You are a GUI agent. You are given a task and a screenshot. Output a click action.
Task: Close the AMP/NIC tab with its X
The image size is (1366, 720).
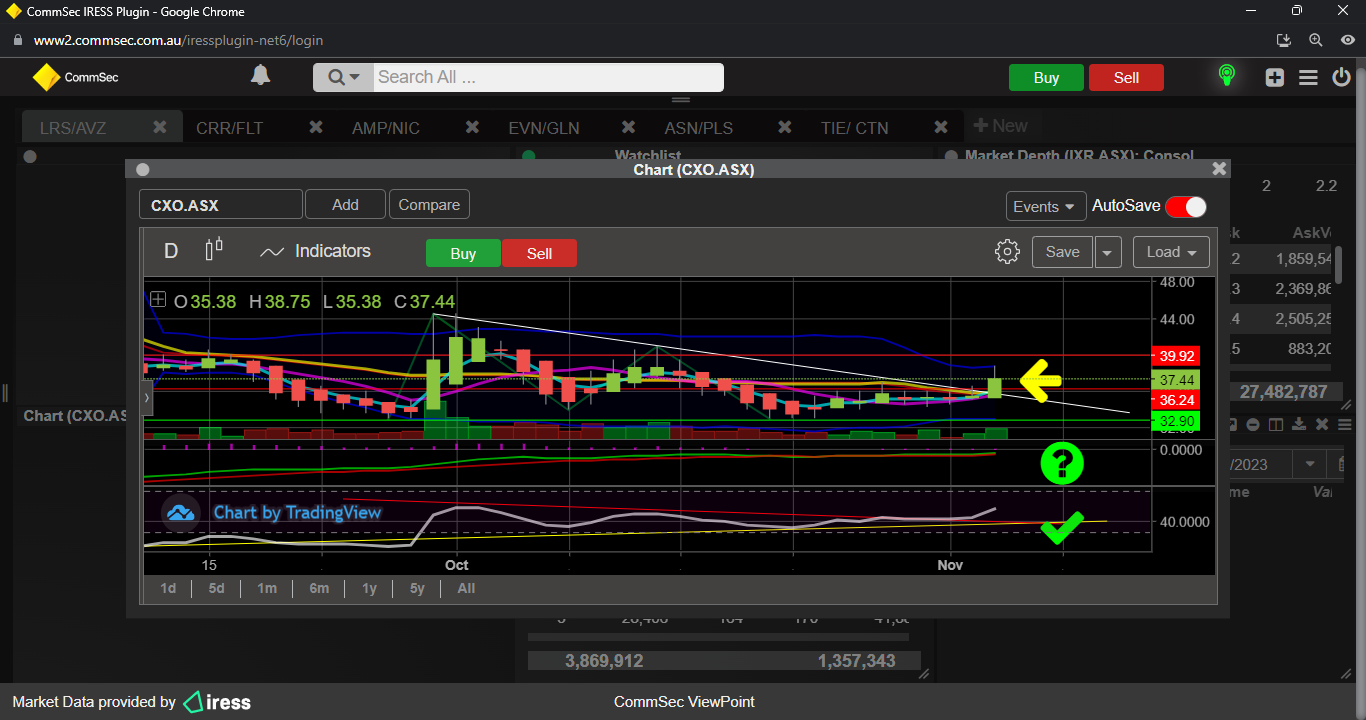tap(472, 127)
